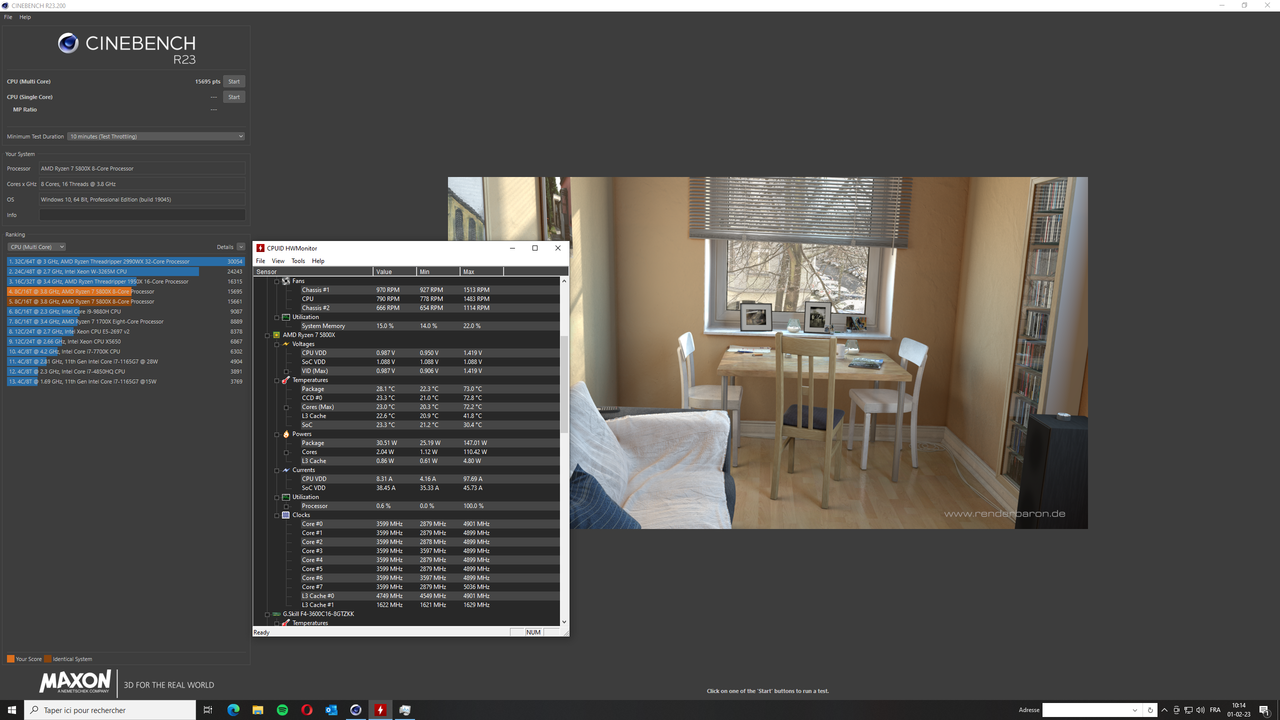Click the Utilization icon above System Memory
1280x720 pixels.
coord(286,317)
